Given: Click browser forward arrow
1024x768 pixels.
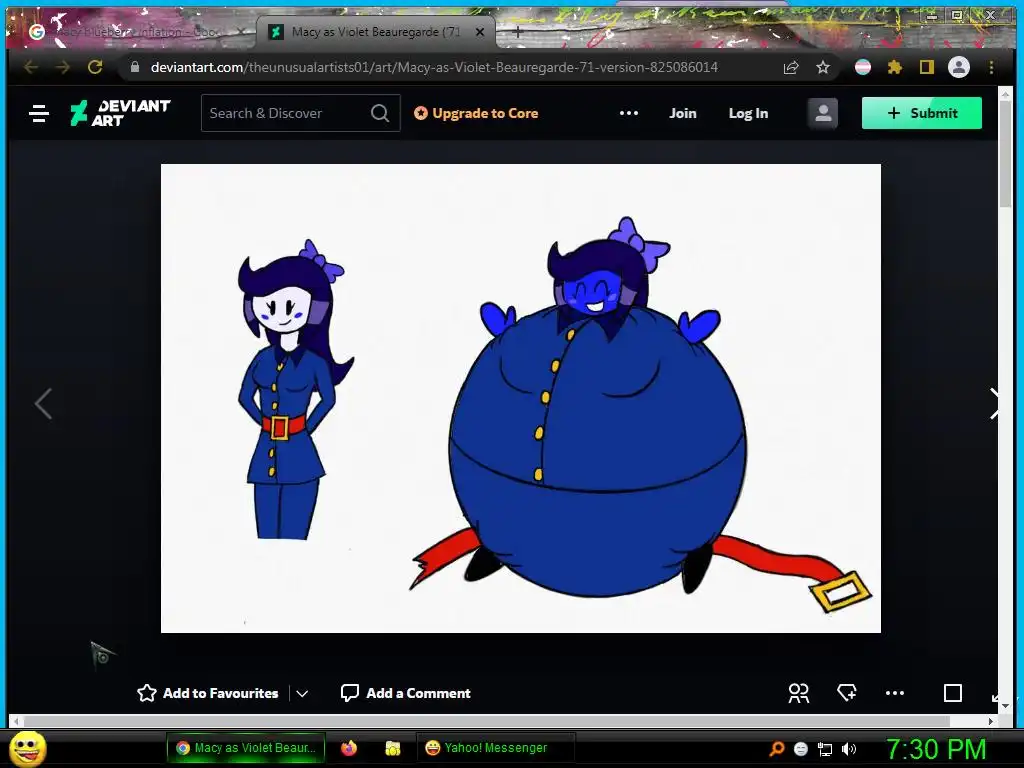Looking at the screenshot, I should (63, 67).
